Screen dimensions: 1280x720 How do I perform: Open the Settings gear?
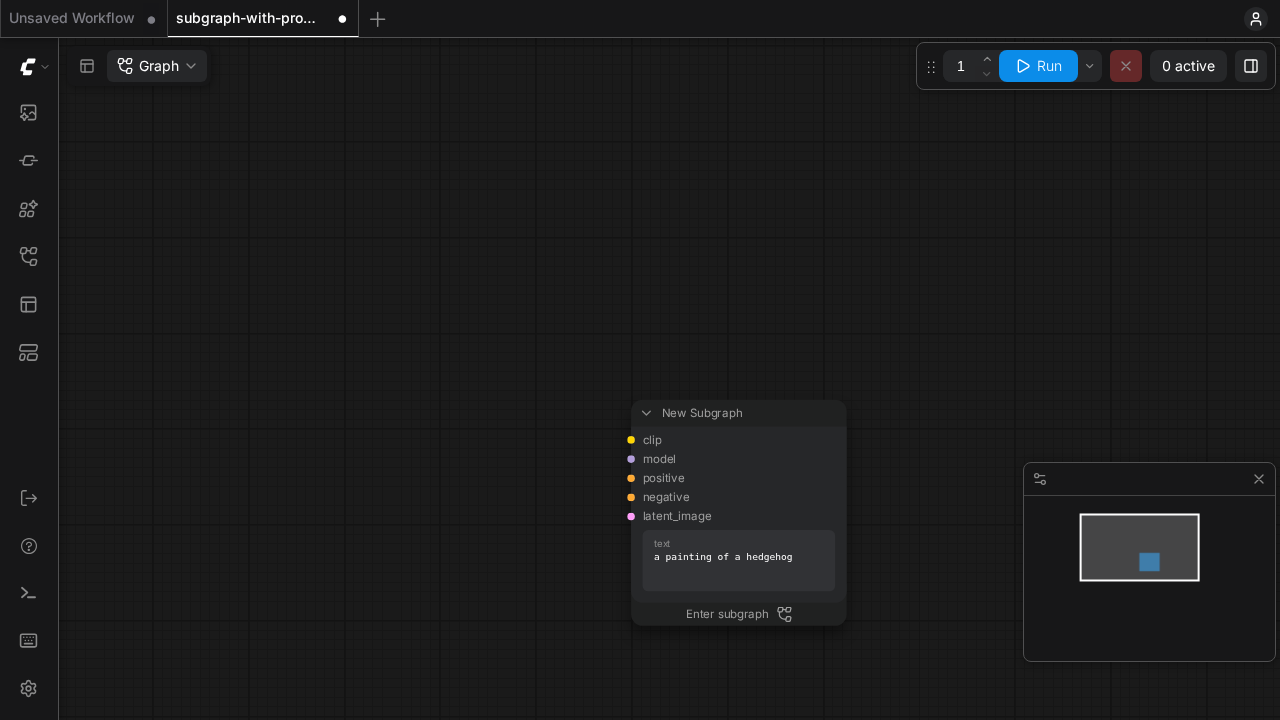point(29,689)
